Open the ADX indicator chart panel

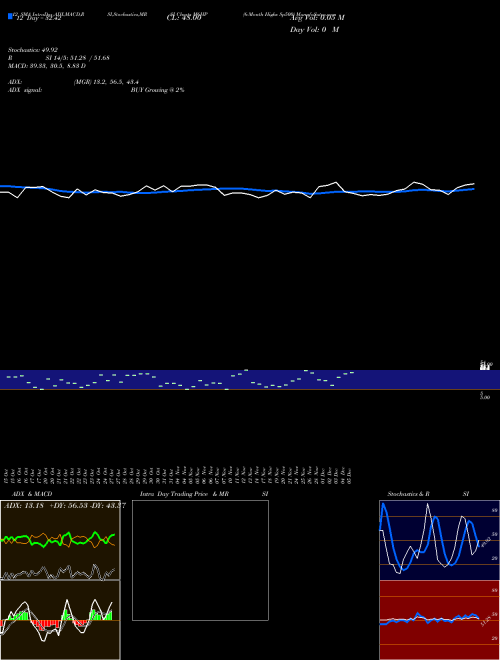click(x=60, y=540)
